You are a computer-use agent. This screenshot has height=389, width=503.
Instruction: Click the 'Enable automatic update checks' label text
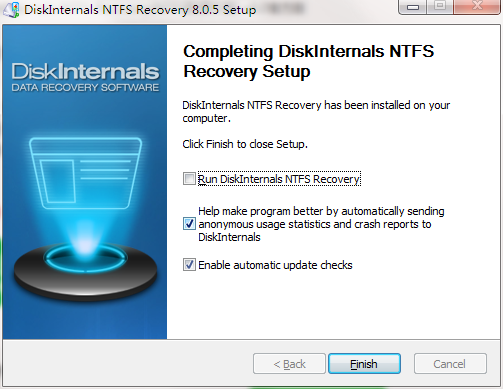pyautogui.click(x=275, y=265)
